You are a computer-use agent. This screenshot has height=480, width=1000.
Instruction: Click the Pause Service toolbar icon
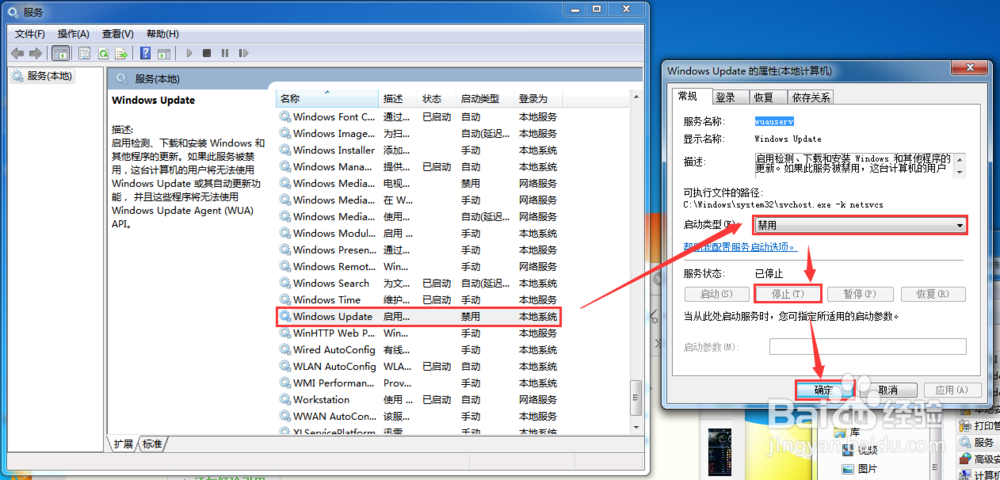pos(224,54)
